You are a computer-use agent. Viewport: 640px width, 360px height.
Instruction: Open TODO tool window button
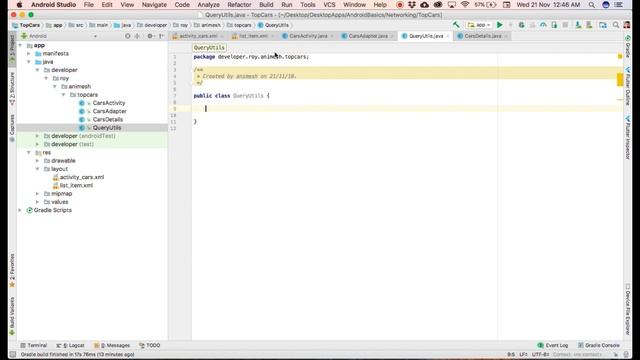click(x=150, y=345)
